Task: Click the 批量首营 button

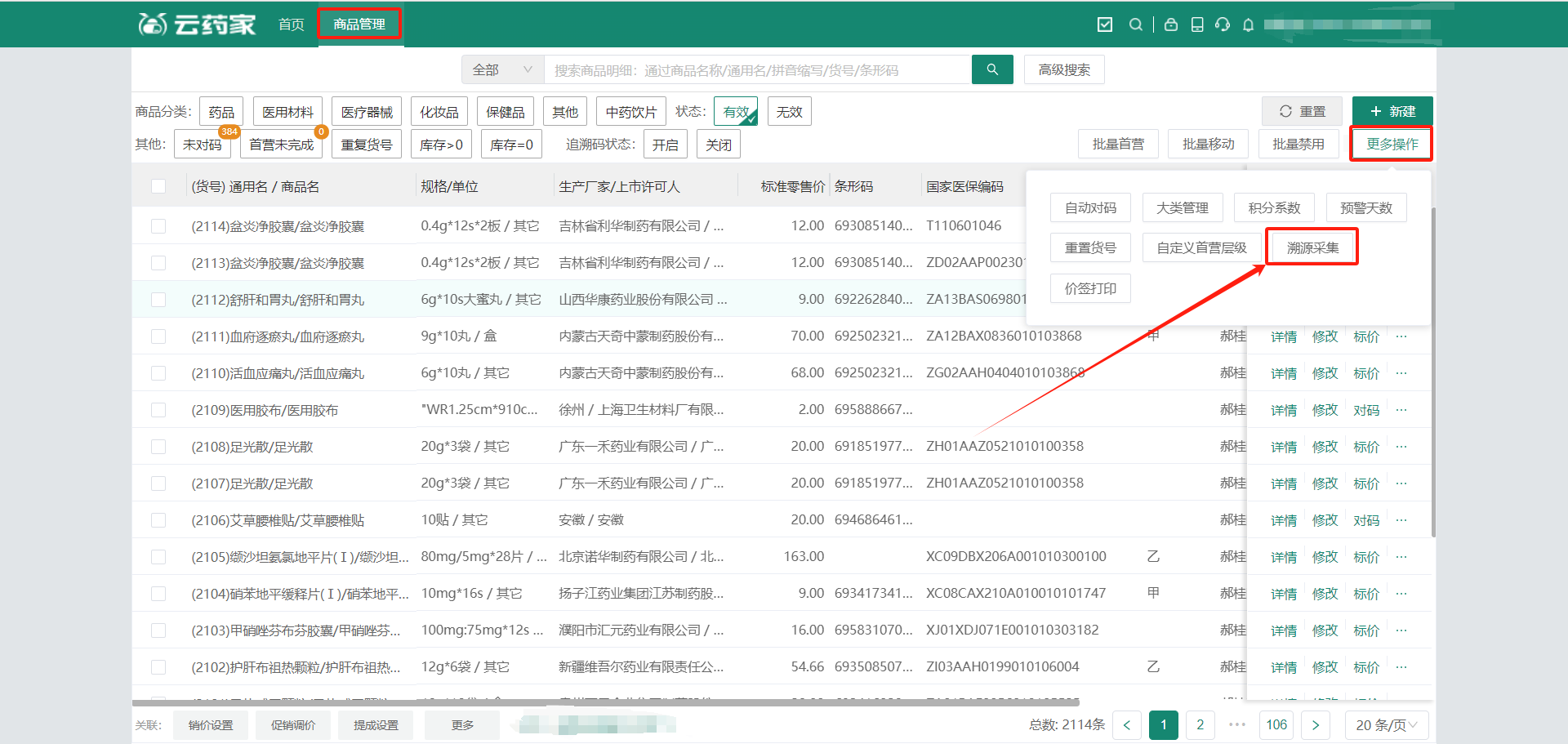Action: coord(1118,145)
